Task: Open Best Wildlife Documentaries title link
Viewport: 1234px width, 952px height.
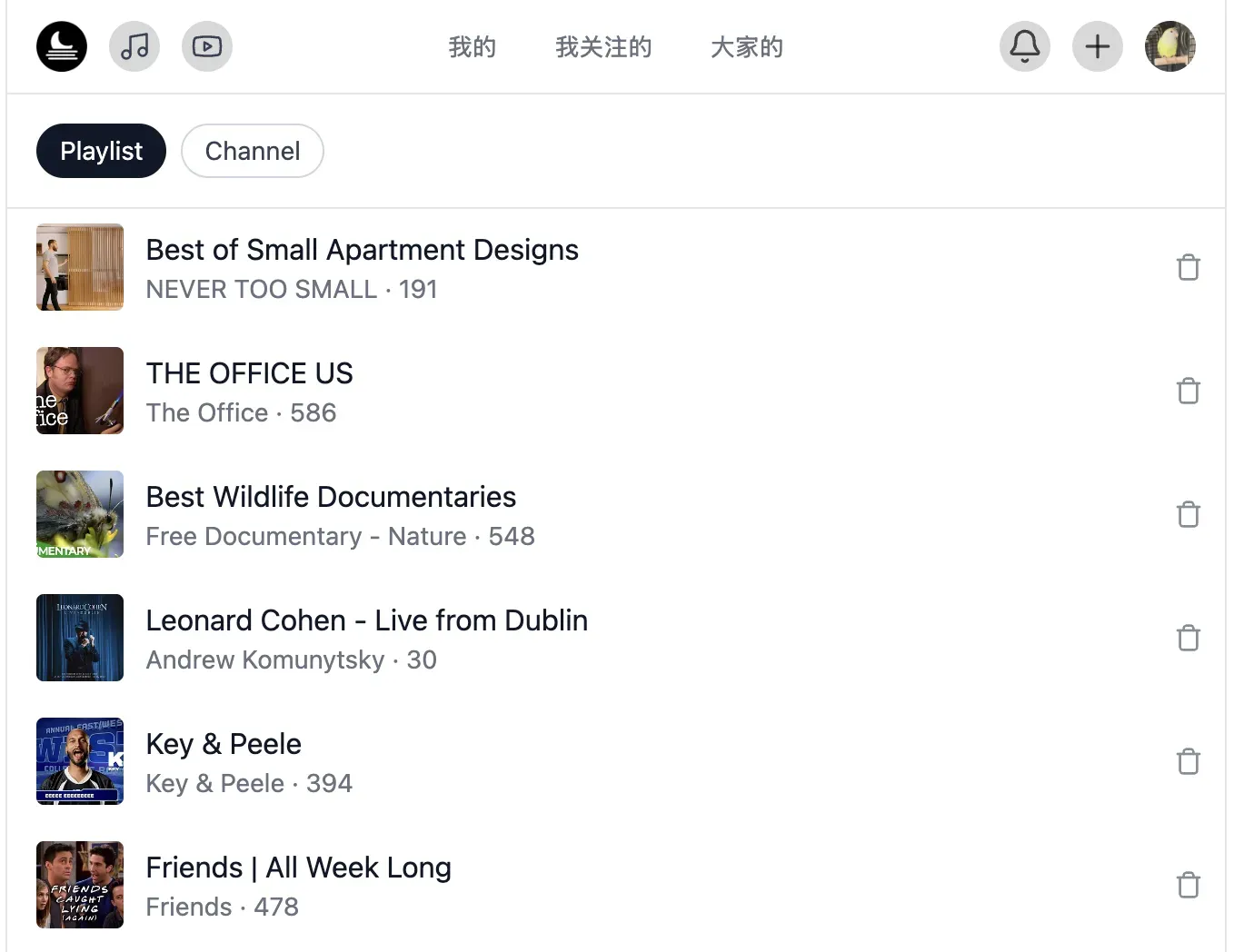Action: click(x=331, y=497)
